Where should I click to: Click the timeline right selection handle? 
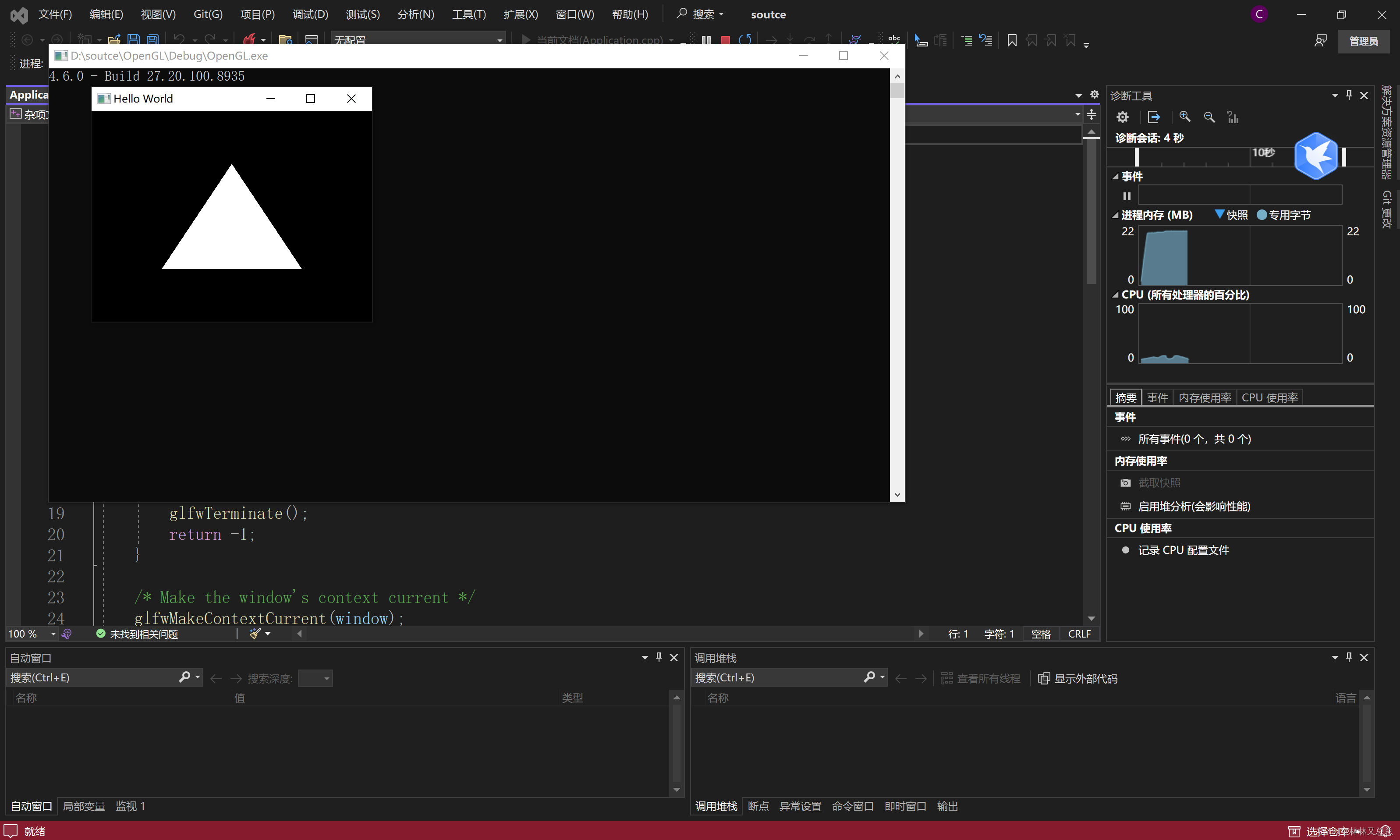[x=1343, y=156]
